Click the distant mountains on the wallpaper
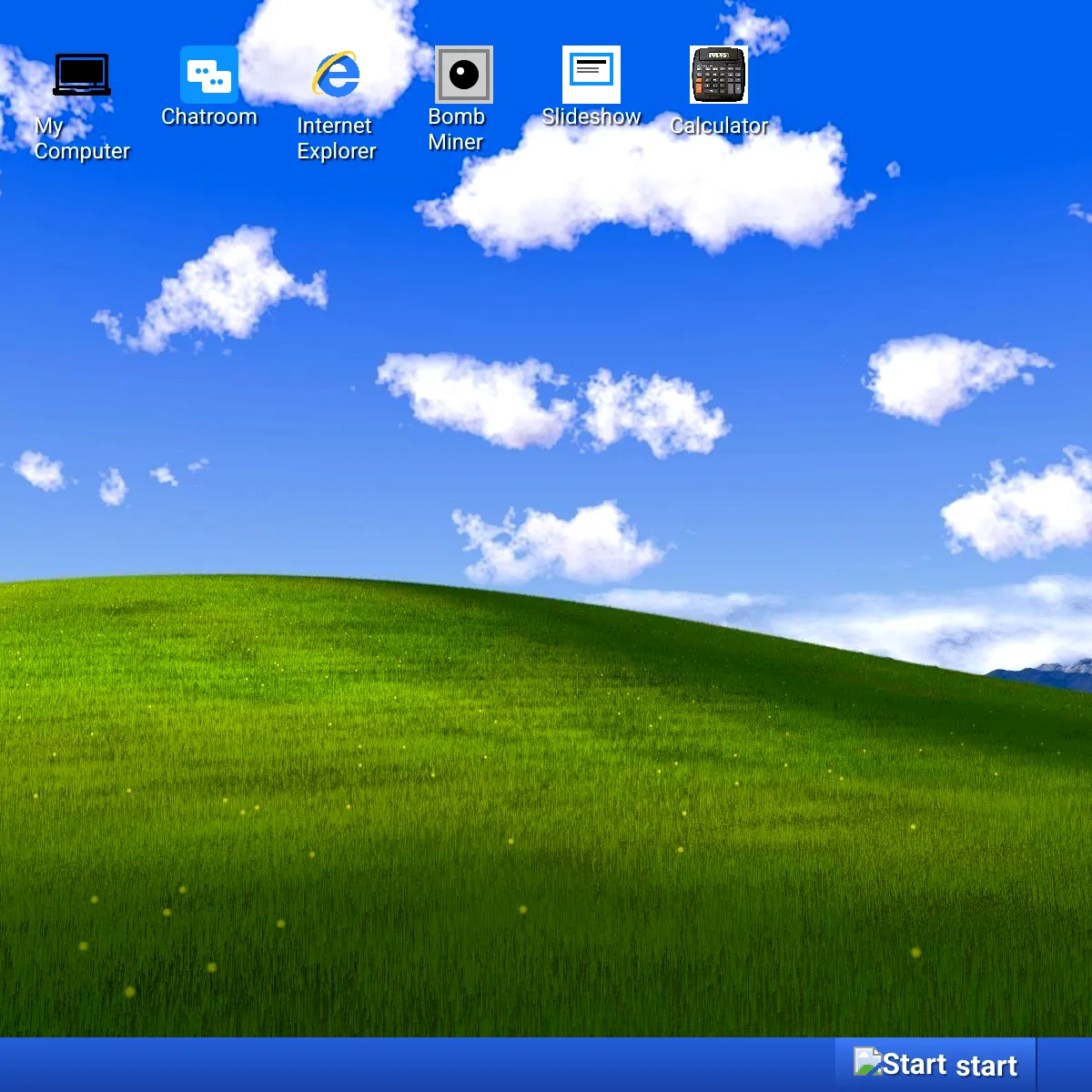 1046,675
